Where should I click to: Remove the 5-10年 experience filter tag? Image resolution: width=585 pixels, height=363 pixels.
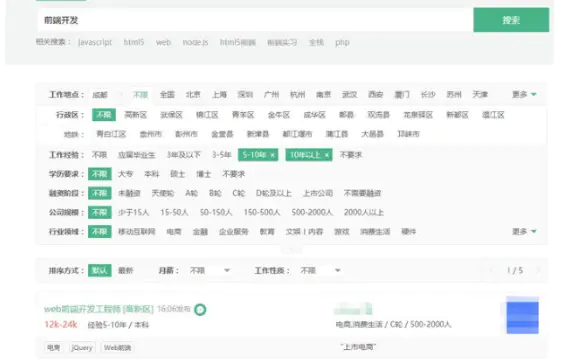coord(273,155)
